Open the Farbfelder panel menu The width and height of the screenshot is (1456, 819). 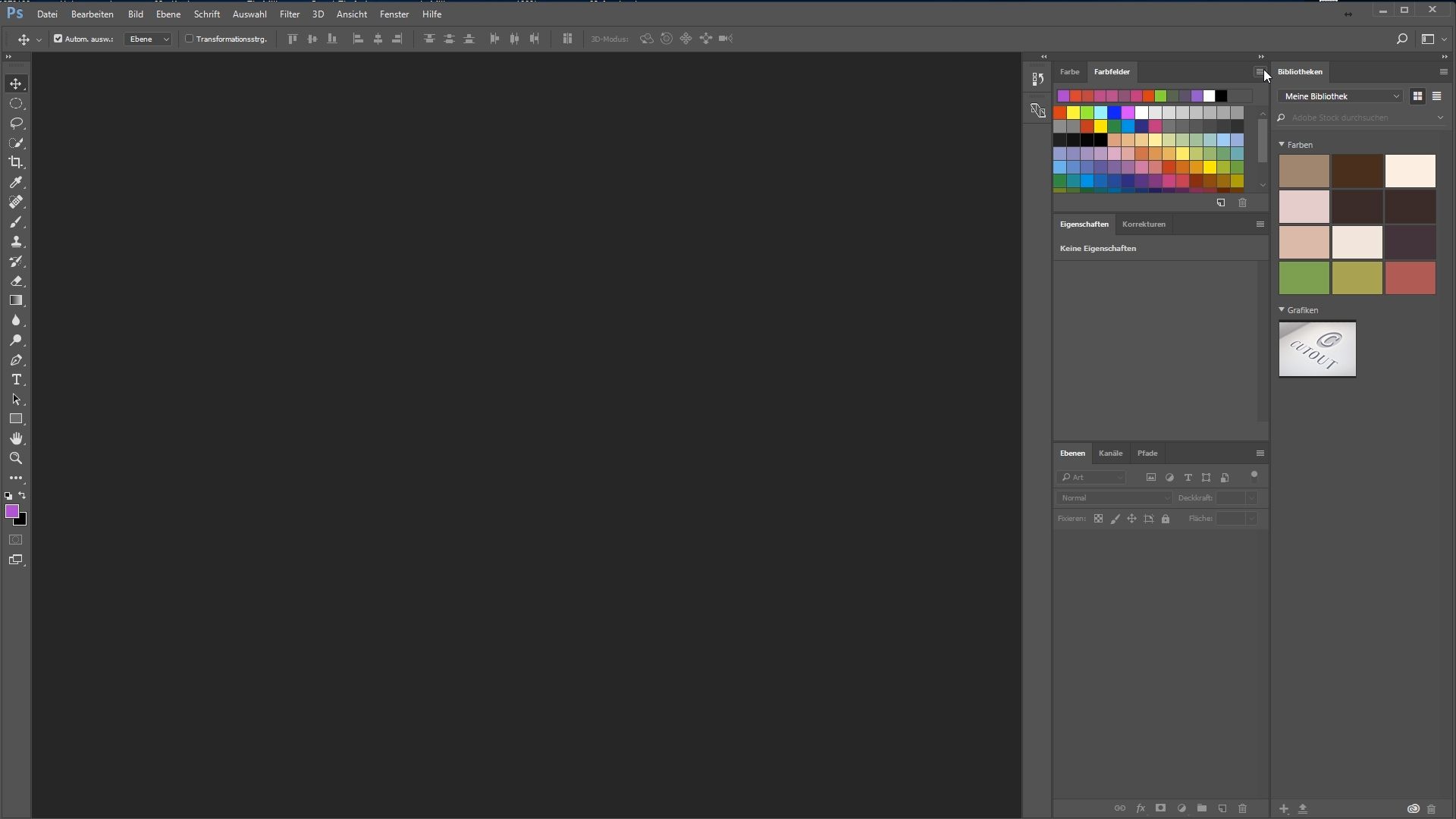1259,72
